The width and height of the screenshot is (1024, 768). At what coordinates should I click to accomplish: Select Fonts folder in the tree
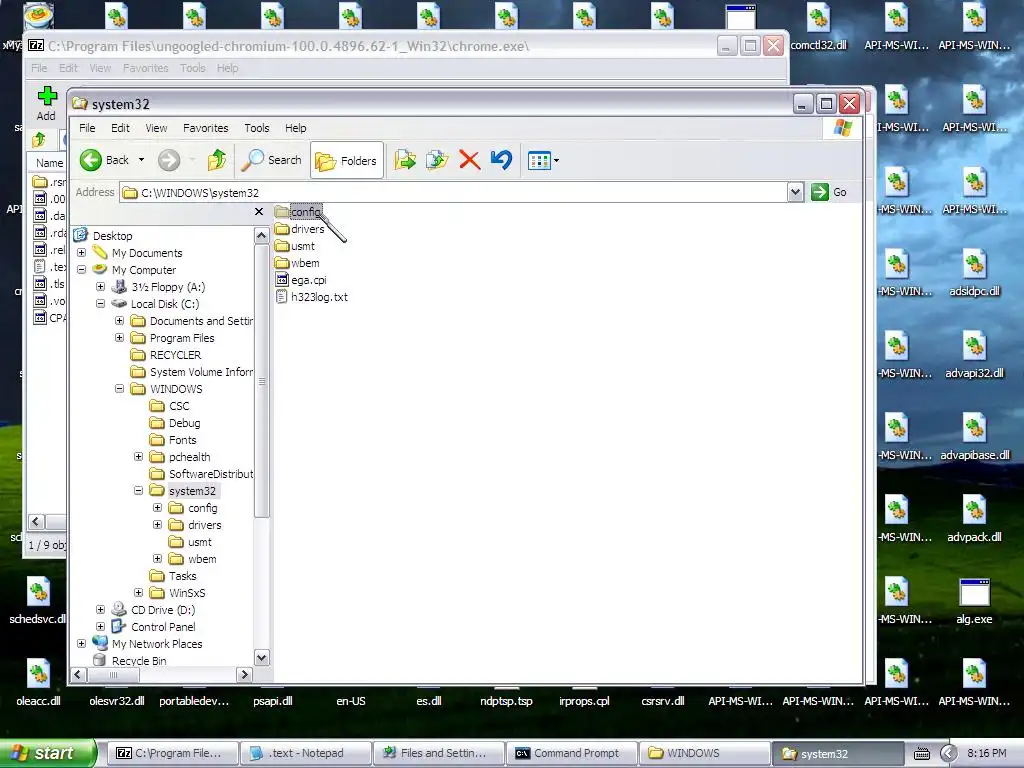tap(173, 440)
